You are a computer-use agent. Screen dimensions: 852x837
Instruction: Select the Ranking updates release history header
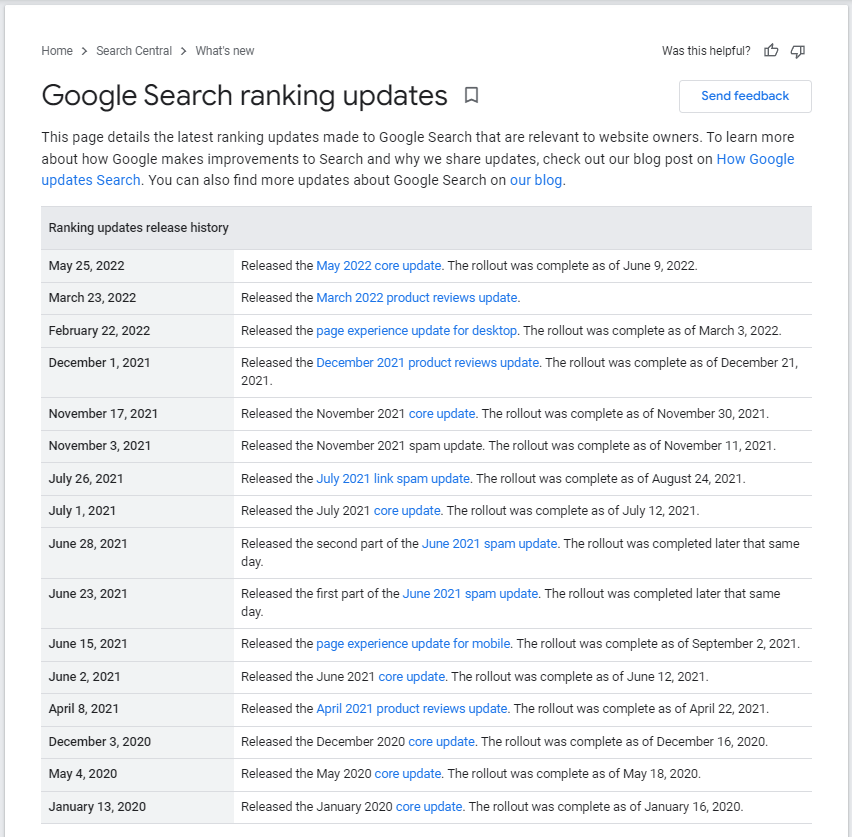(427, 228)
